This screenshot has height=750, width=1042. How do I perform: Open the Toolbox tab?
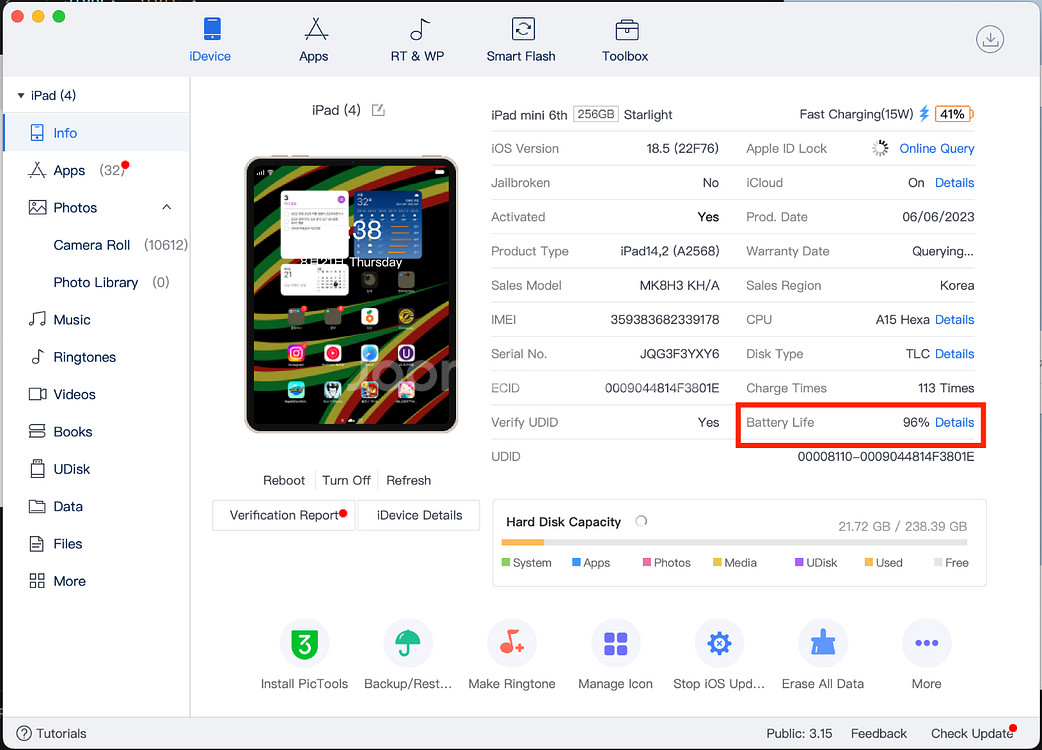(625, 40)
